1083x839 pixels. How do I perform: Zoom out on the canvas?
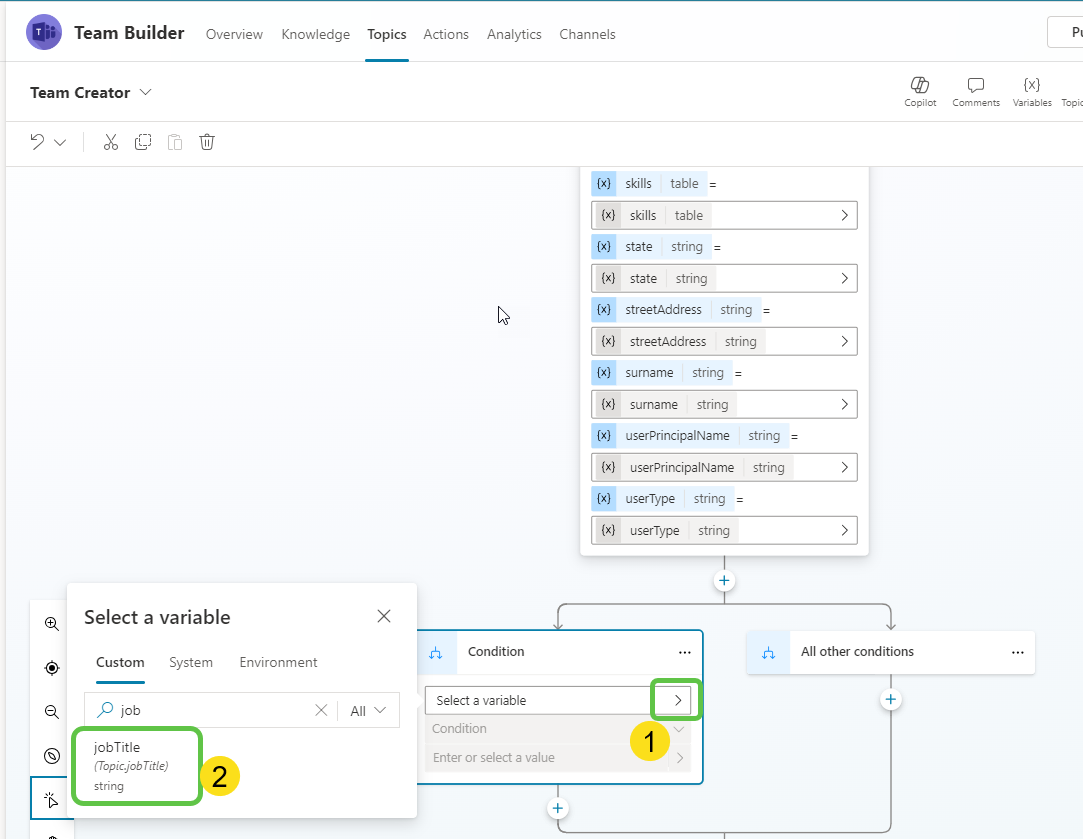click(x=51, y=711)
